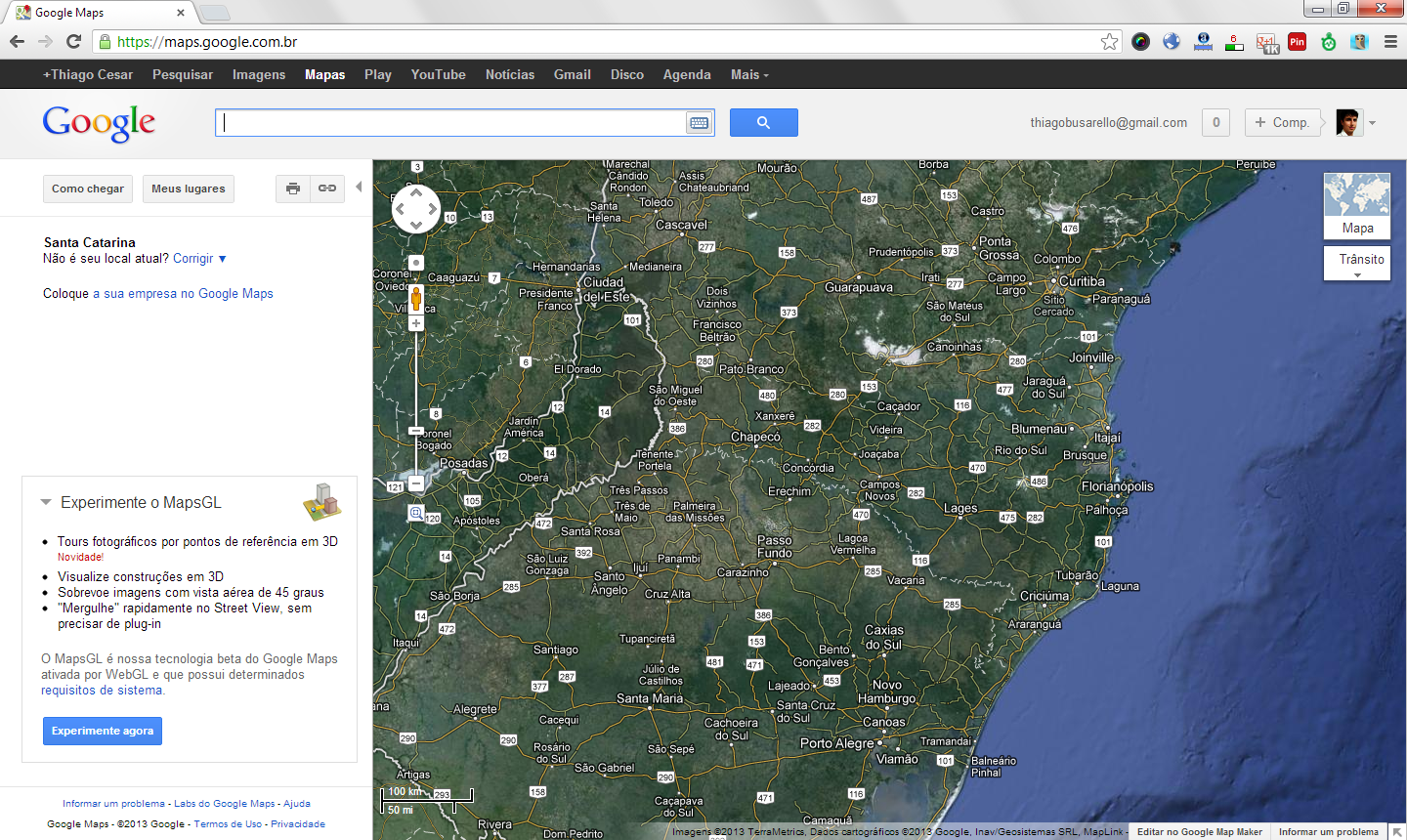Click Informar um problema on the map
Screen dimensions: 1407x840
[x=1329, y=832]
